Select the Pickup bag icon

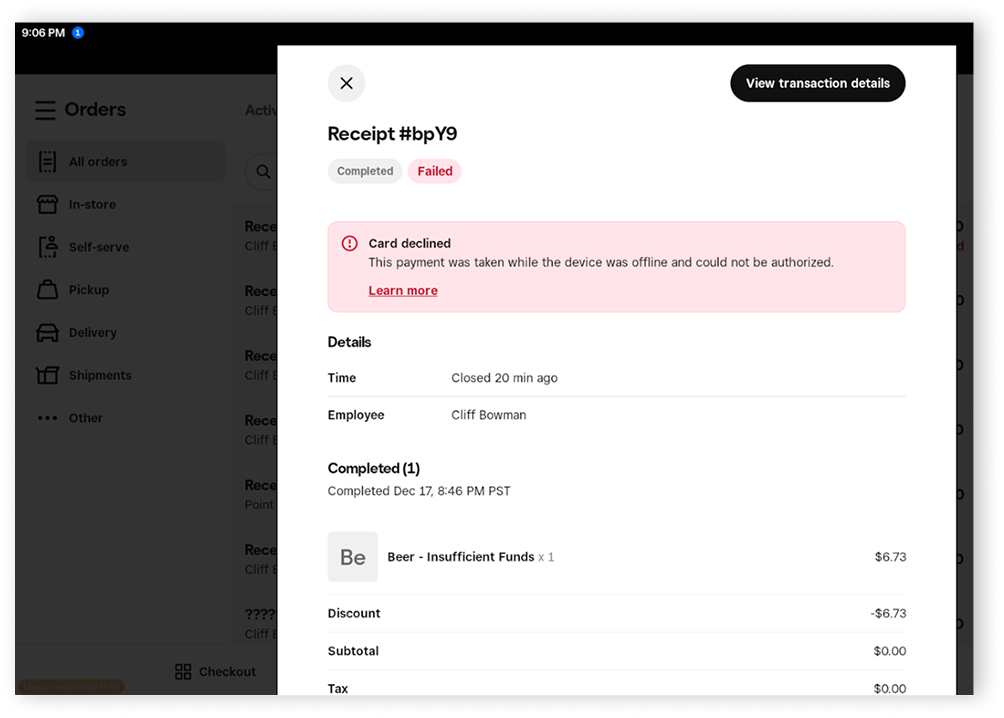(x=47, y=290)
